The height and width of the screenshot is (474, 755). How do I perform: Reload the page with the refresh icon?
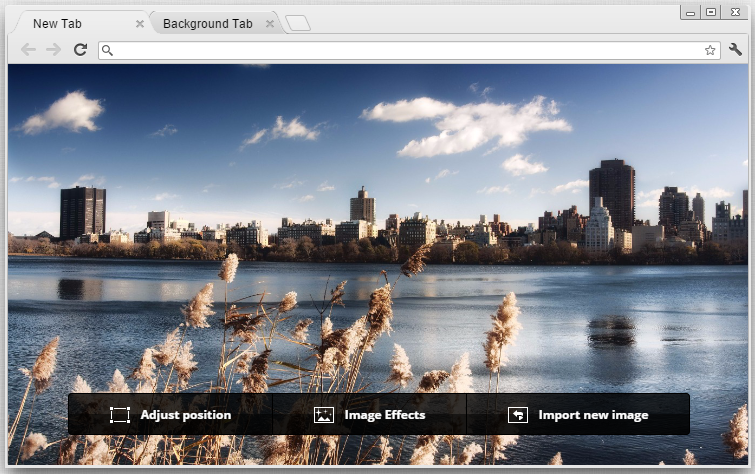pyautogui.click(x=80, y=49)
